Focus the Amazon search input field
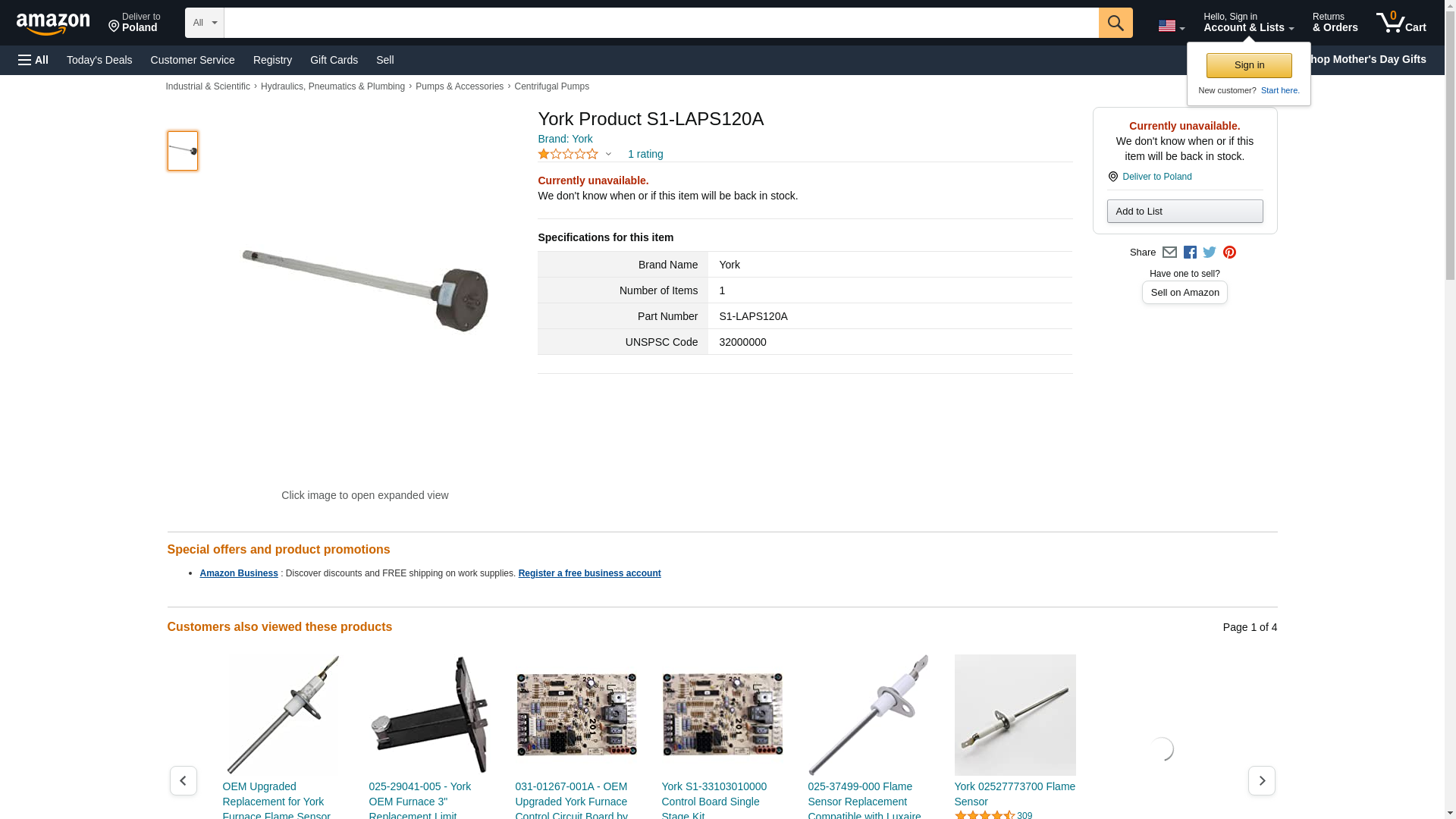Image resolution: width=1456 pixels, height=819 pixels. [661, 23]
